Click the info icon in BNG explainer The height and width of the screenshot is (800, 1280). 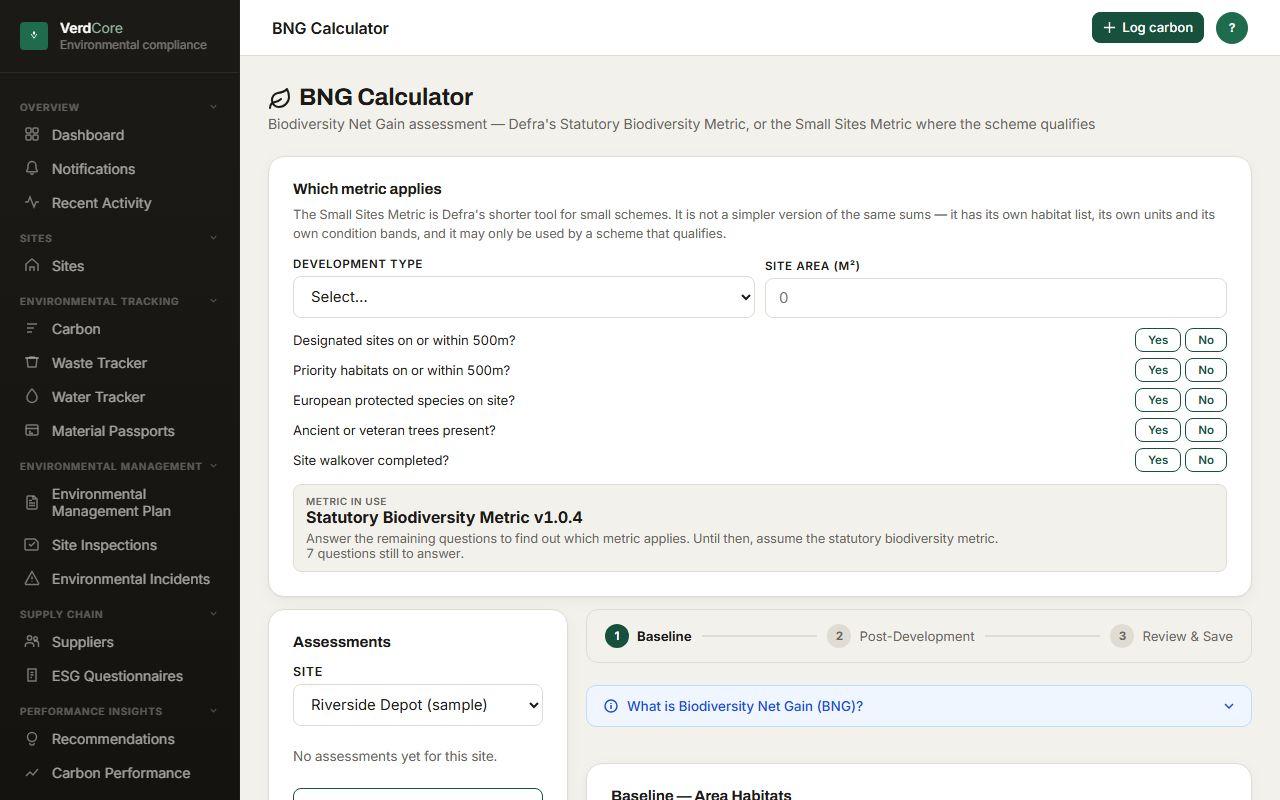click(611, 706)
